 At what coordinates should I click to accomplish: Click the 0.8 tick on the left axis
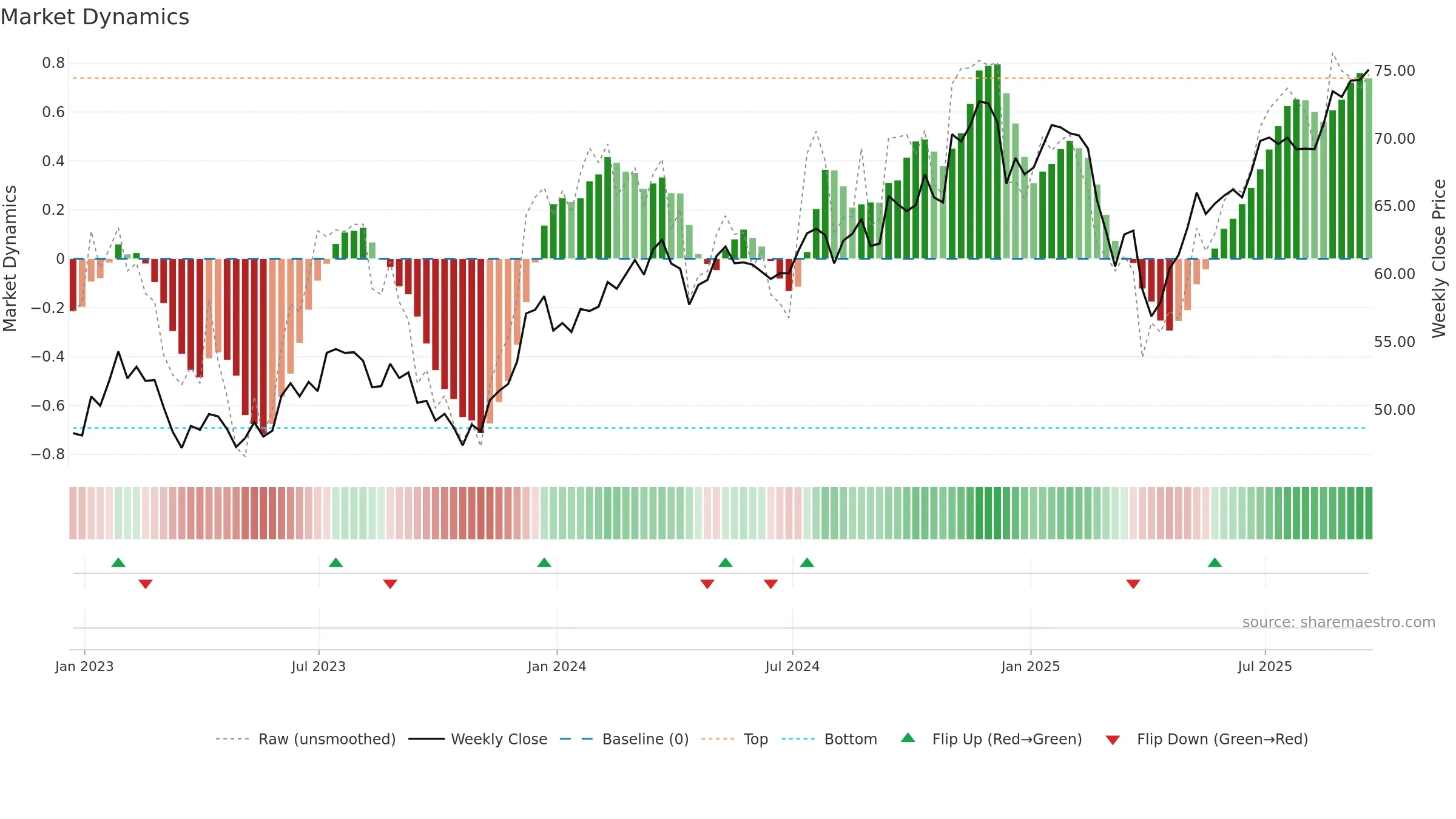point(53,63)
